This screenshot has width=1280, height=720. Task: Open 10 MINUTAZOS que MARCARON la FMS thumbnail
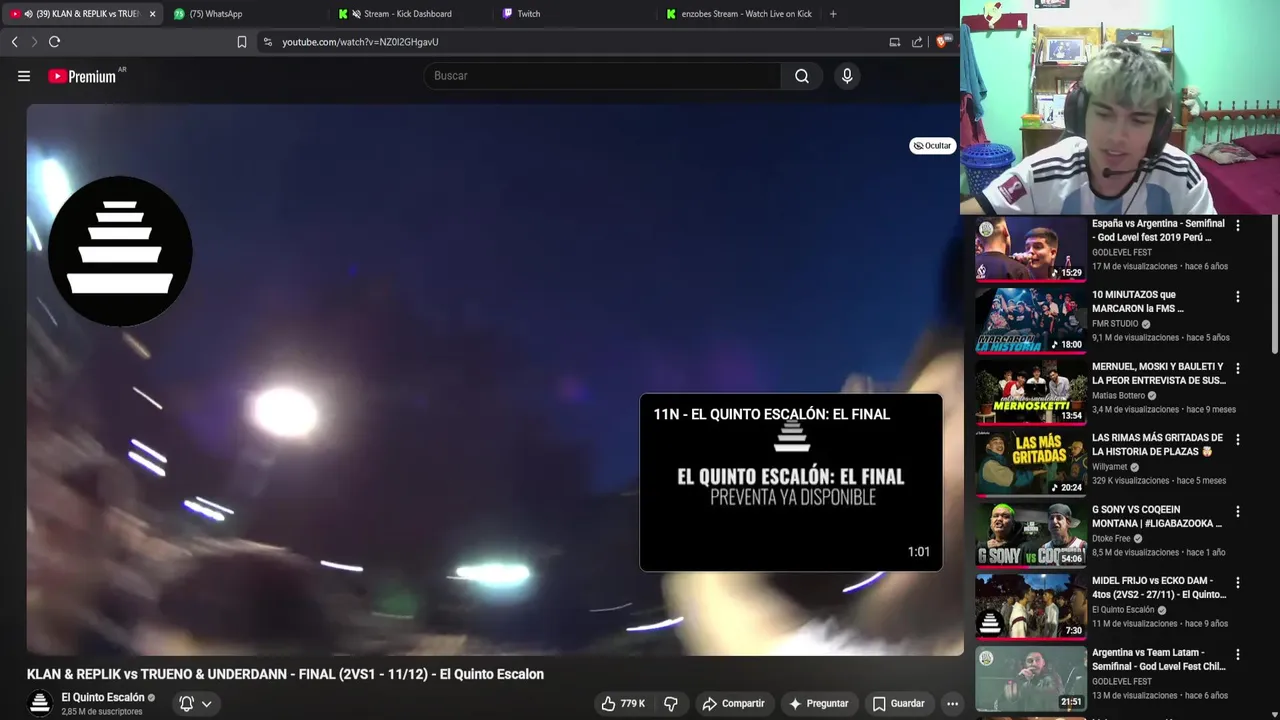point(1031,321)
